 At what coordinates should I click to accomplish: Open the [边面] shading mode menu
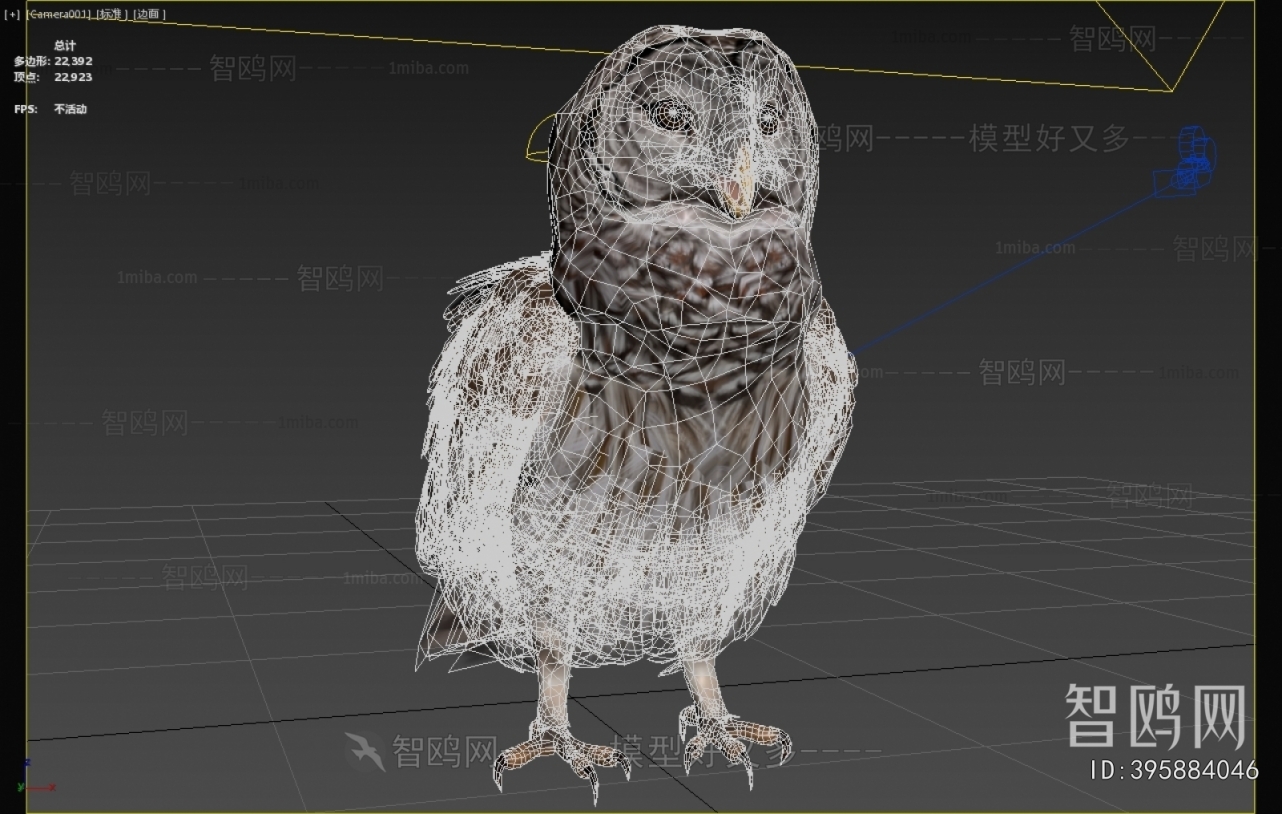pyautogui.click(x=149, y=14)
